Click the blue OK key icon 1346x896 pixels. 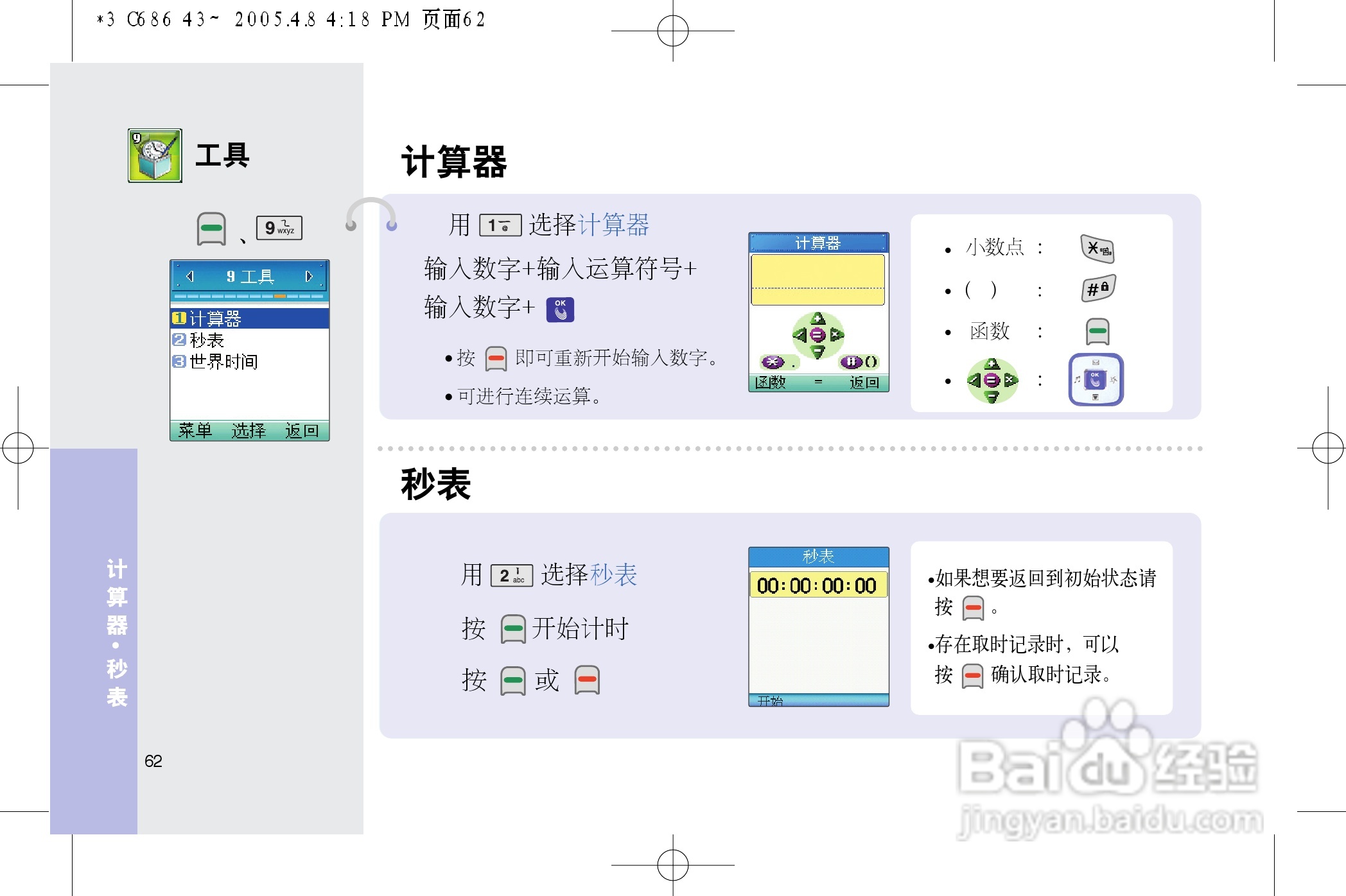click(x=560, y=309)
